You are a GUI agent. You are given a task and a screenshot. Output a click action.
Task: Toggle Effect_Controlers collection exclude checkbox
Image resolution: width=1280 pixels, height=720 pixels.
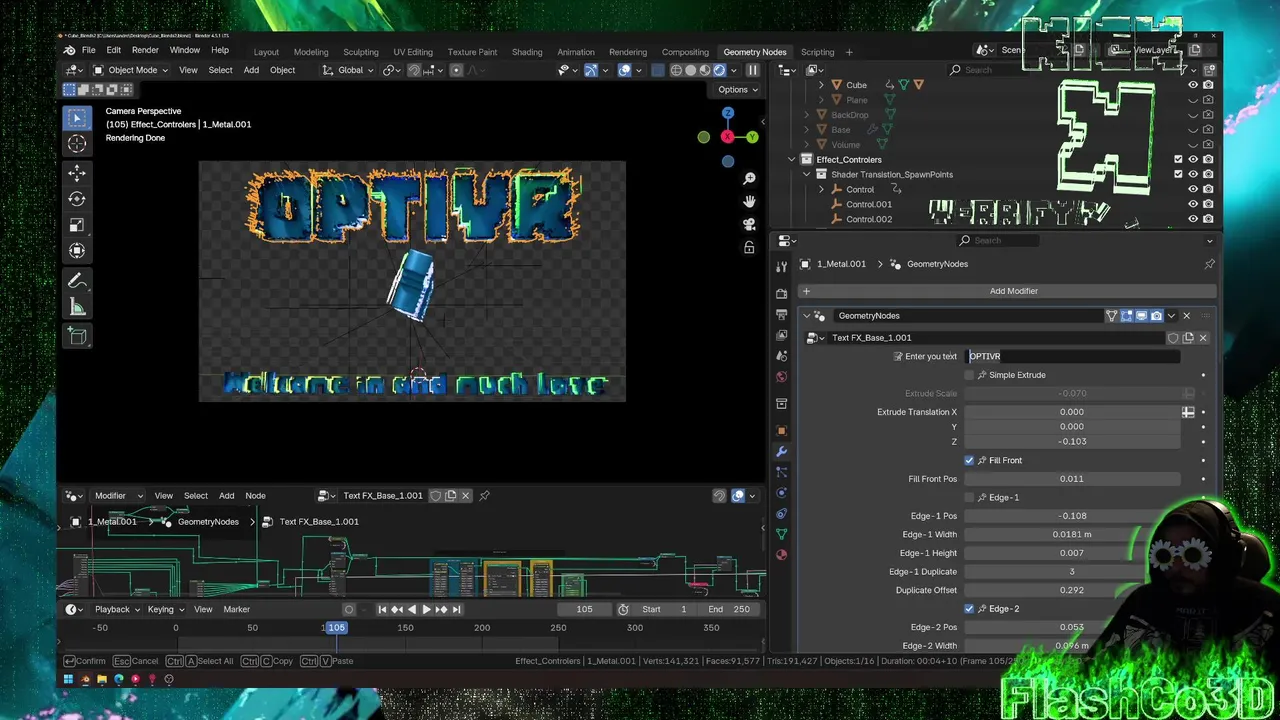pyautogui.click(x=1178, y=160)
